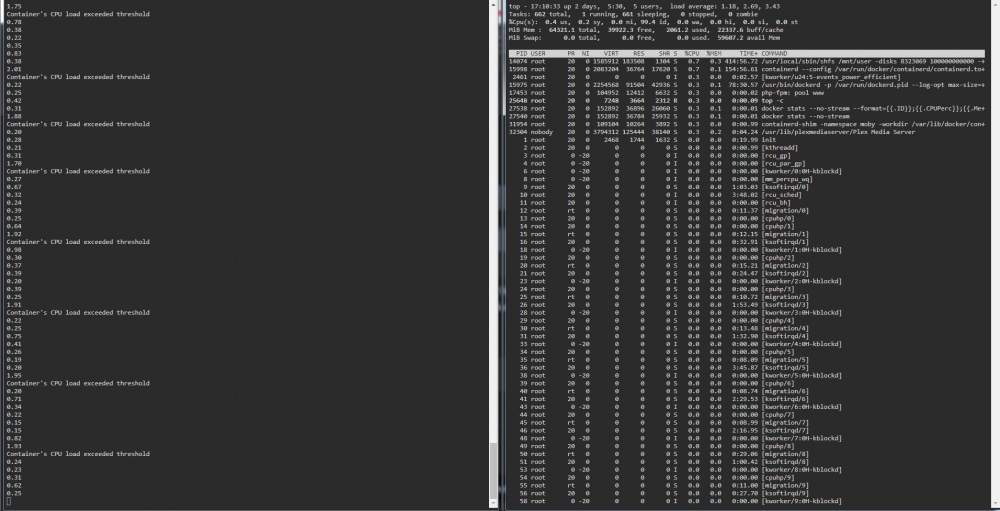Click the RES column header in top
Image resolution: width=1000 pixels, height=511 pixels.
pos(638,54)
